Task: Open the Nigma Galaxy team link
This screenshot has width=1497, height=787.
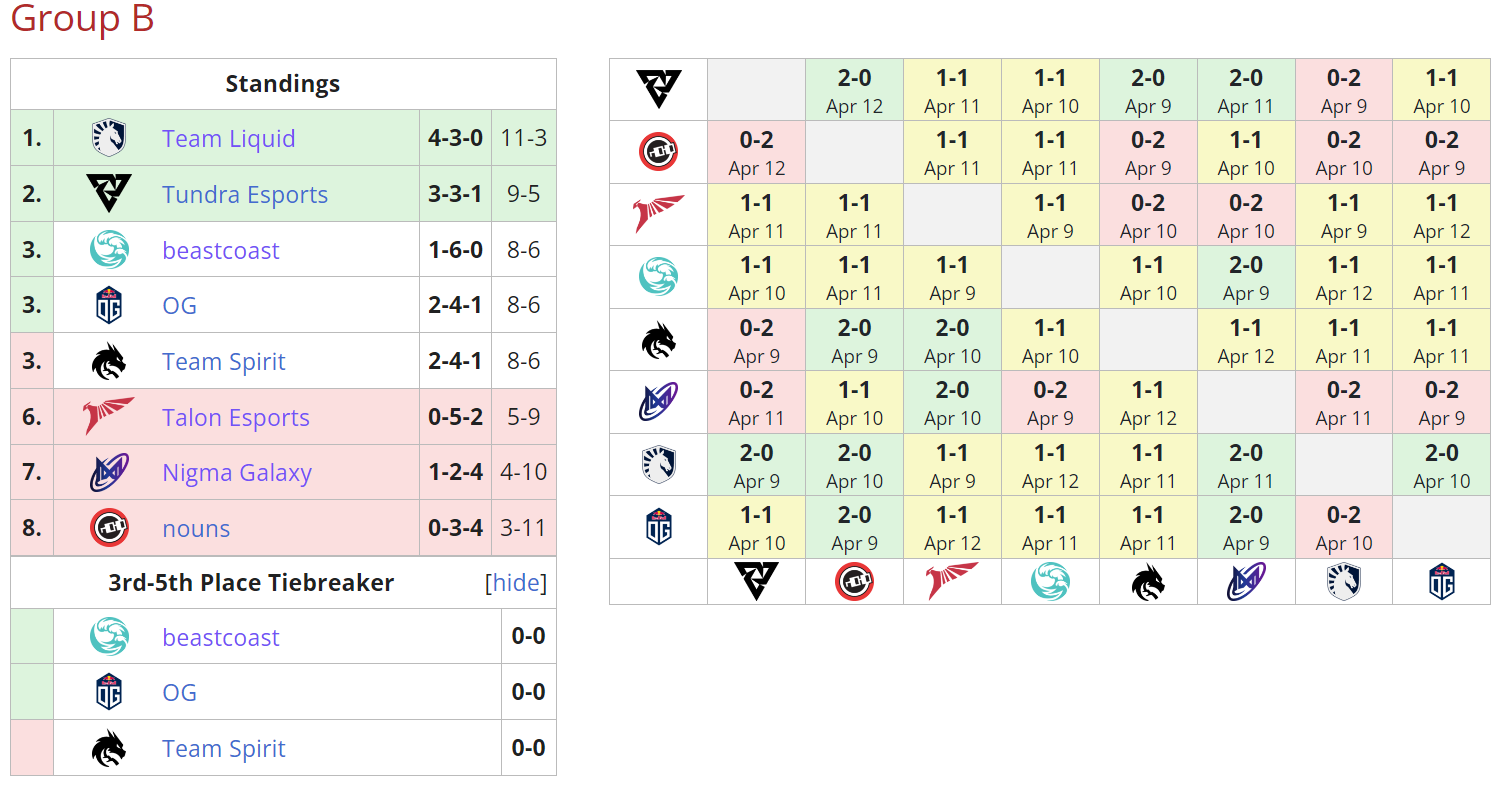Action: (x=237, y=473)
